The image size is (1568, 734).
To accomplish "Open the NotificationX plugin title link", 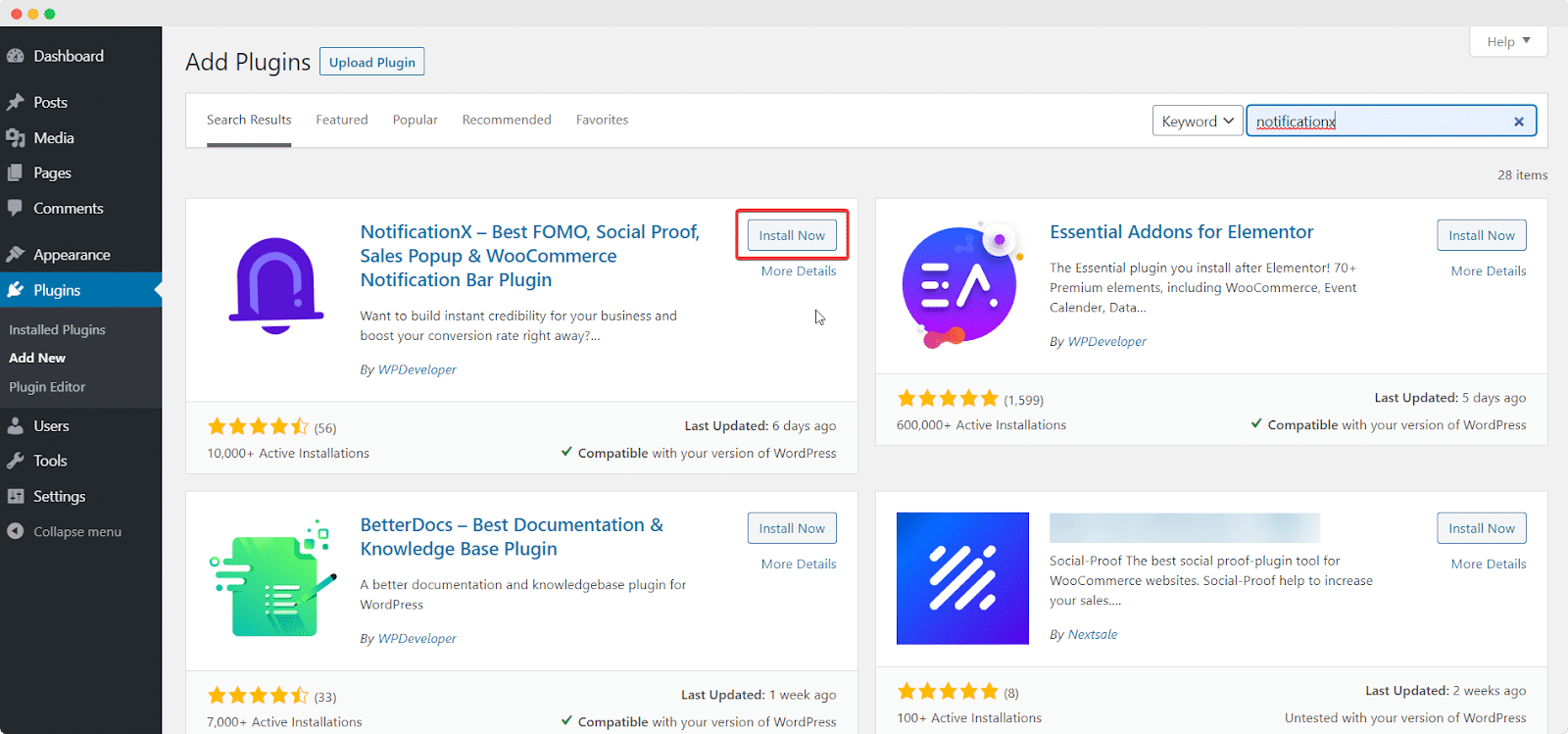I will [x=530, y=256].
